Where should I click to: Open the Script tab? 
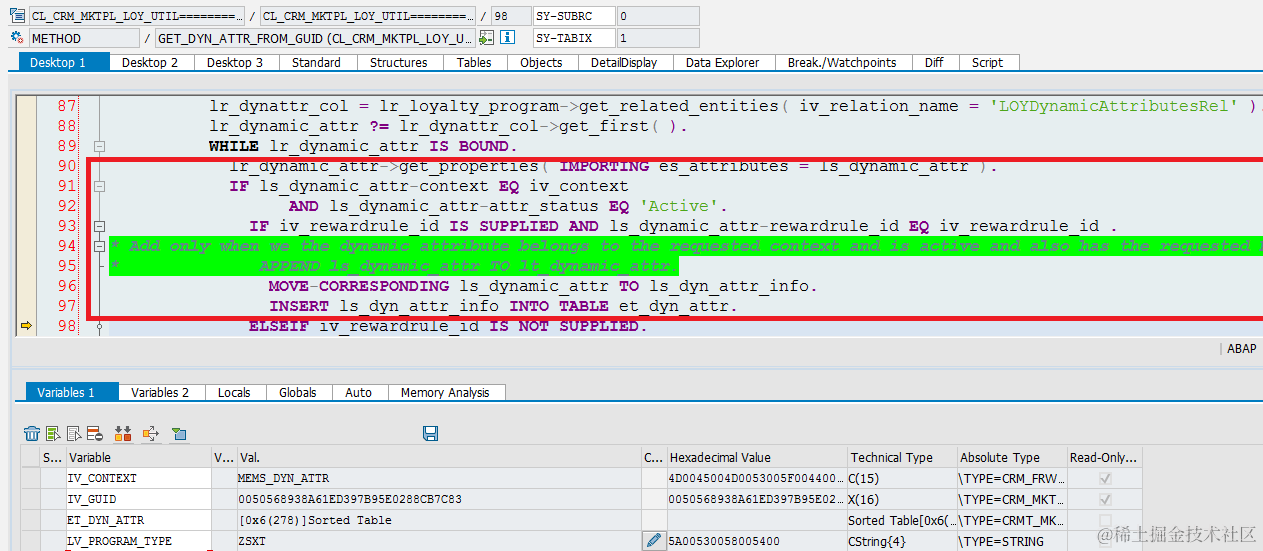tap(987, 62)
